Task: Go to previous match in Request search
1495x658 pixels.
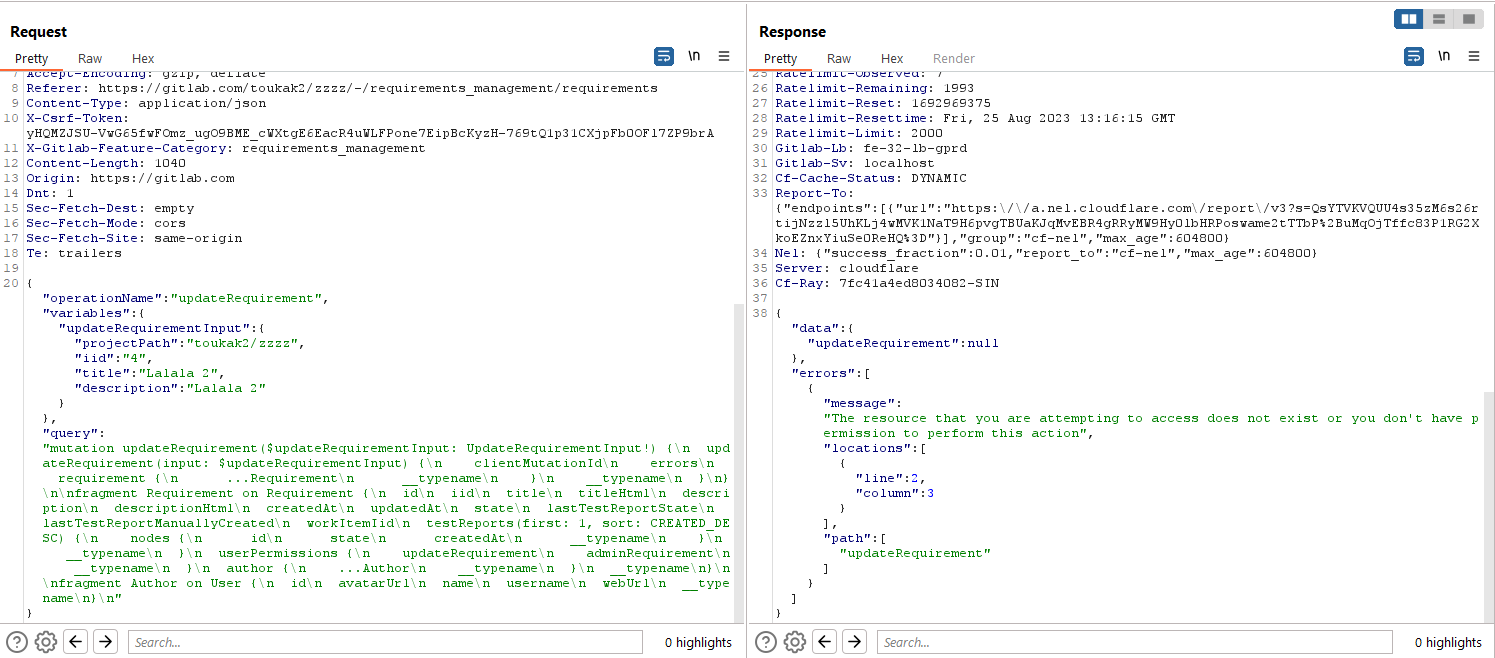Action: click(x=76, y=642)
